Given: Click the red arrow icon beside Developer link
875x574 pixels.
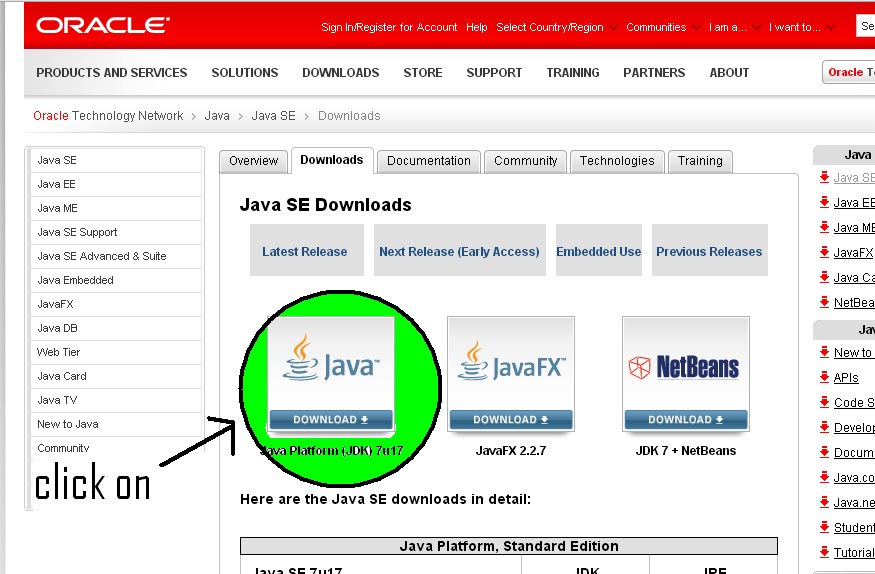Looking at the screenshot, I should (x=824, y=427).
